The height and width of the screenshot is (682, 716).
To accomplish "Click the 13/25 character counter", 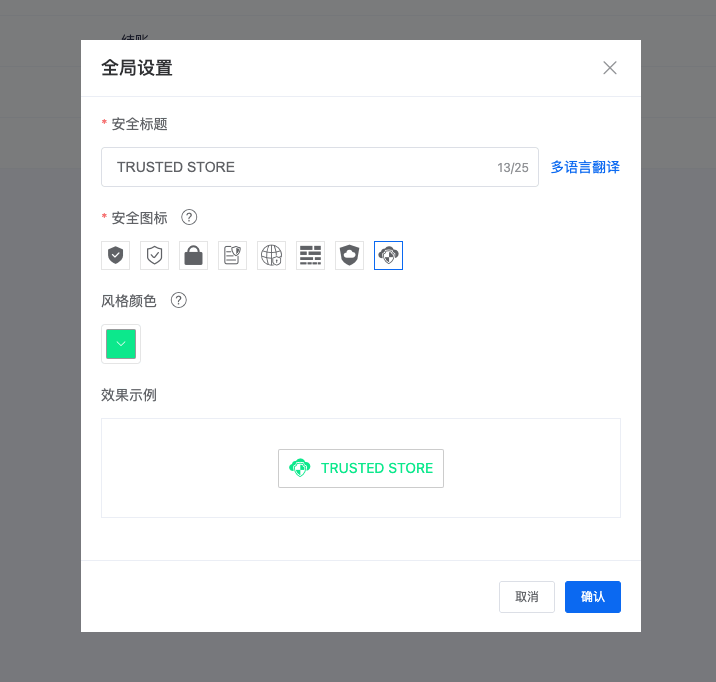I will coord(513,168).
